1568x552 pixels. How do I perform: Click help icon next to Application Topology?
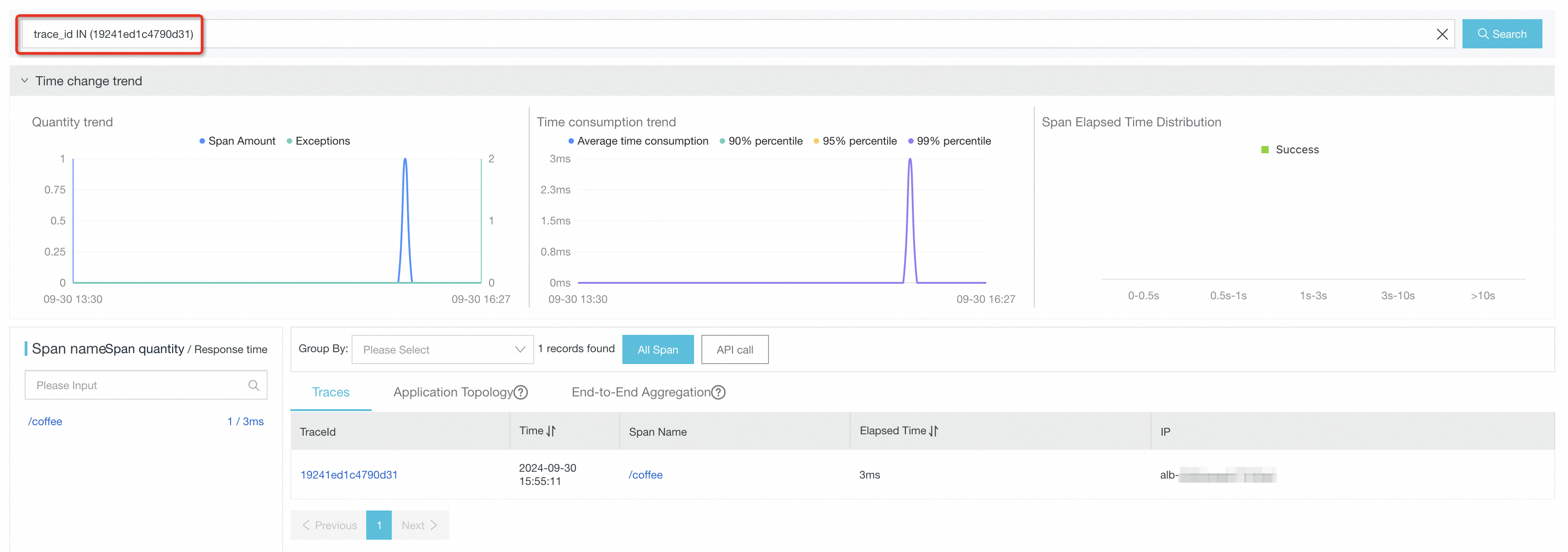[521, 393]
